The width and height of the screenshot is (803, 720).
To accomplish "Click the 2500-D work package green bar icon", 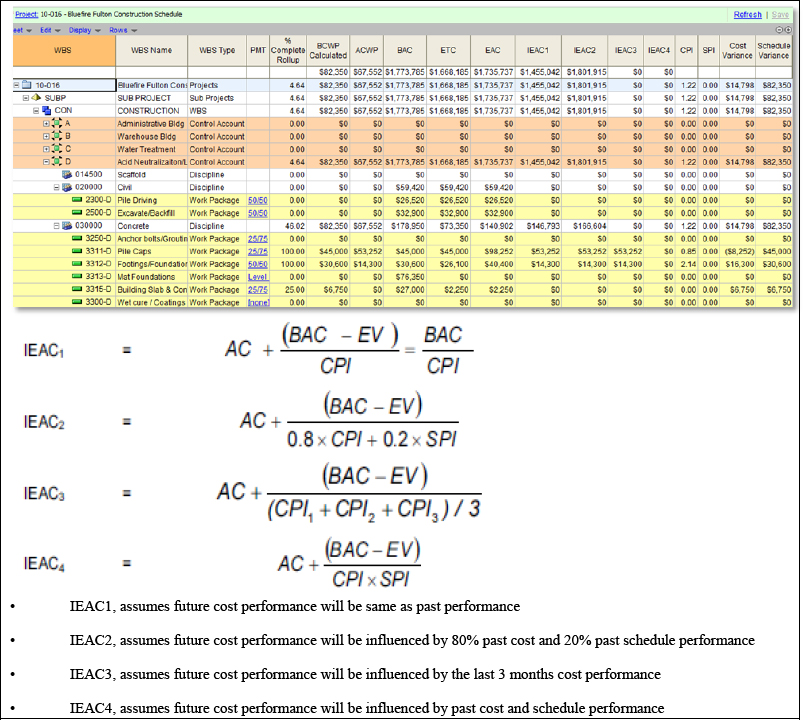I will click(77, 213).
